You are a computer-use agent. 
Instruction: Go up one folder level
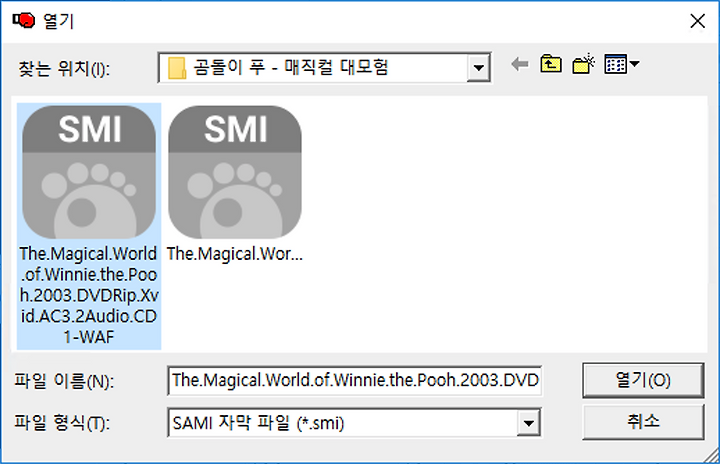point(551,64)
